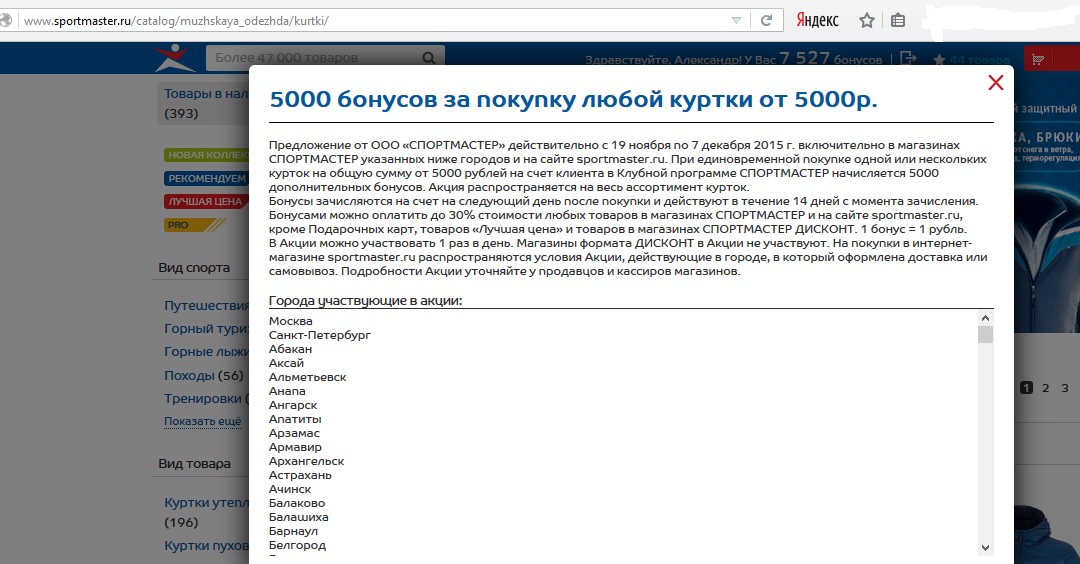The image size is (1080, 564).
Task: Click the Sportmaster logo icon
Action: [175, 58]
